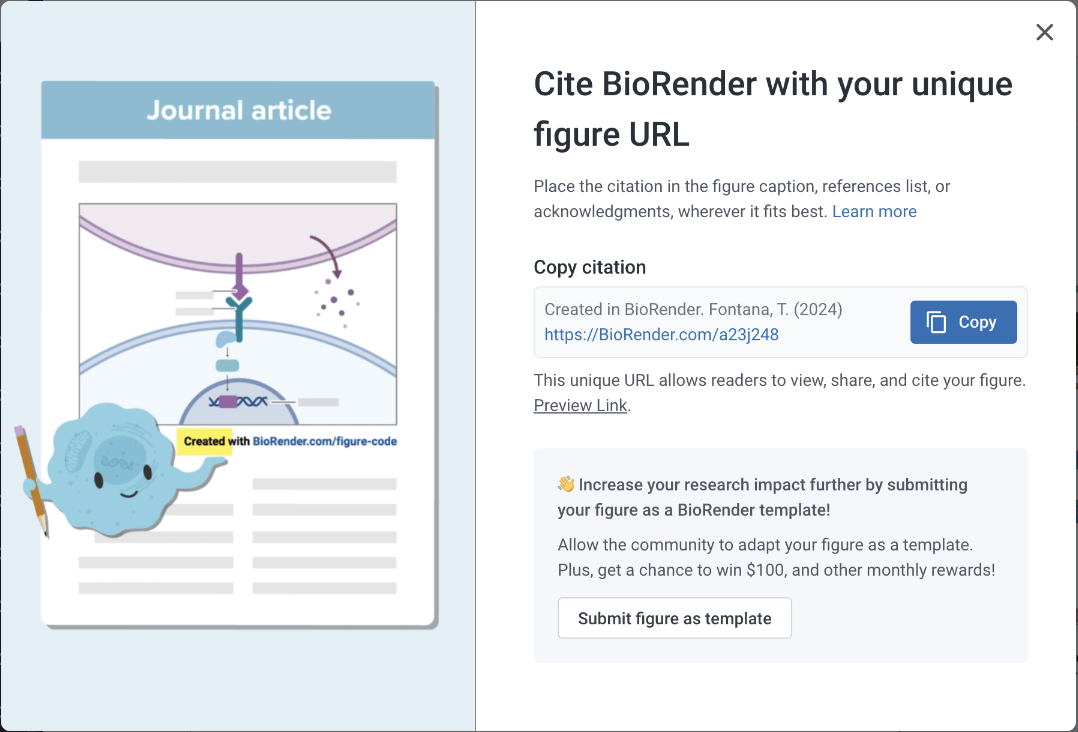The image size is (1078, 732).
Task: Open the Learn more link
Action: coord(874,211)
